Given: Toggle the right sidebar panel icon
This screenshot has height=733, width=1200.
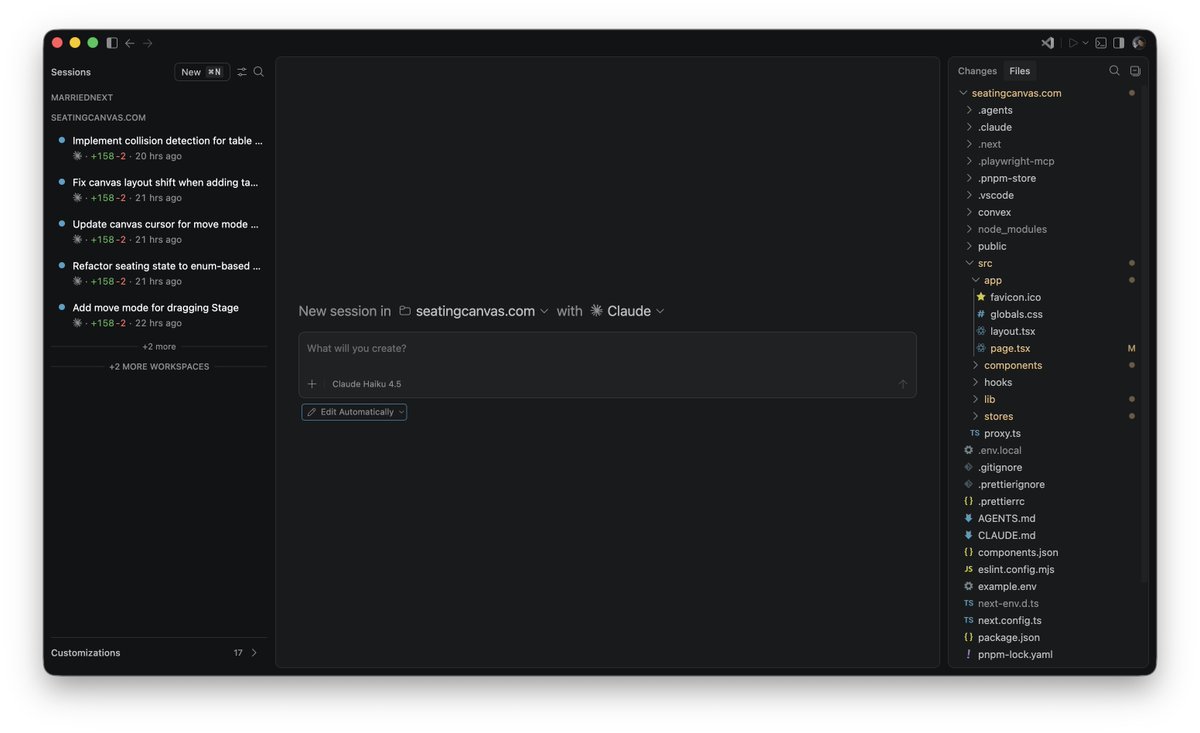Looking at the screenshot, I should (x=1119, y=43).
